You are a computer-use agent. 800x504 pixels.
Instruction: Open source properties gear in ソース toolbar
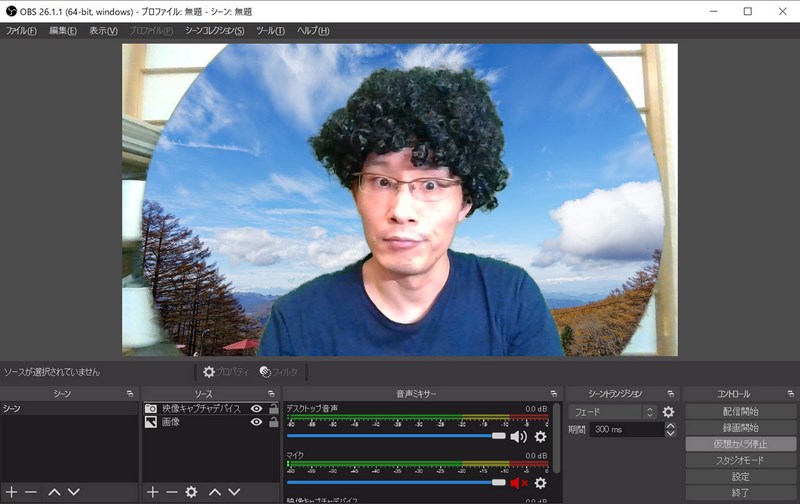tap(191, 492)
